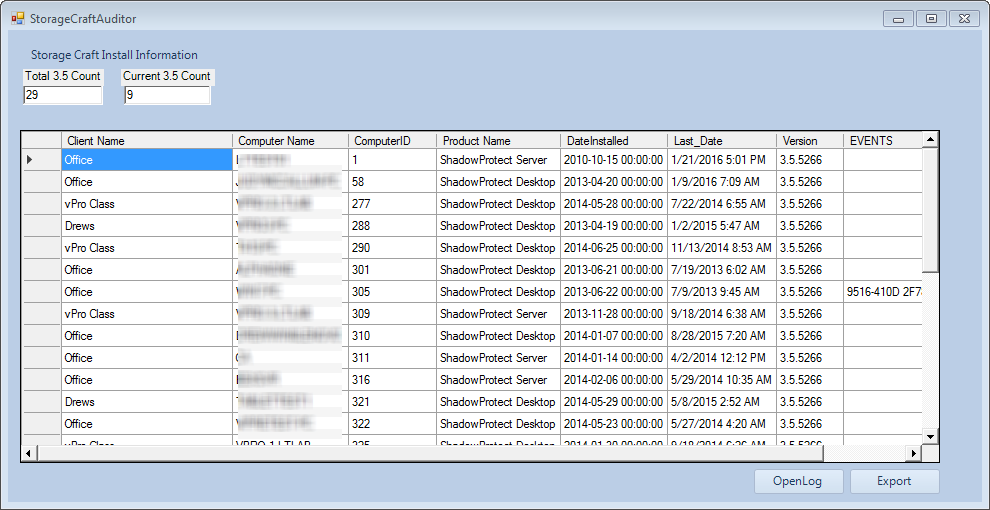The height and width of the screenshot is (510, 990).
Task: Select ComputerID cell '58'
Action: (x=392, y=182)
